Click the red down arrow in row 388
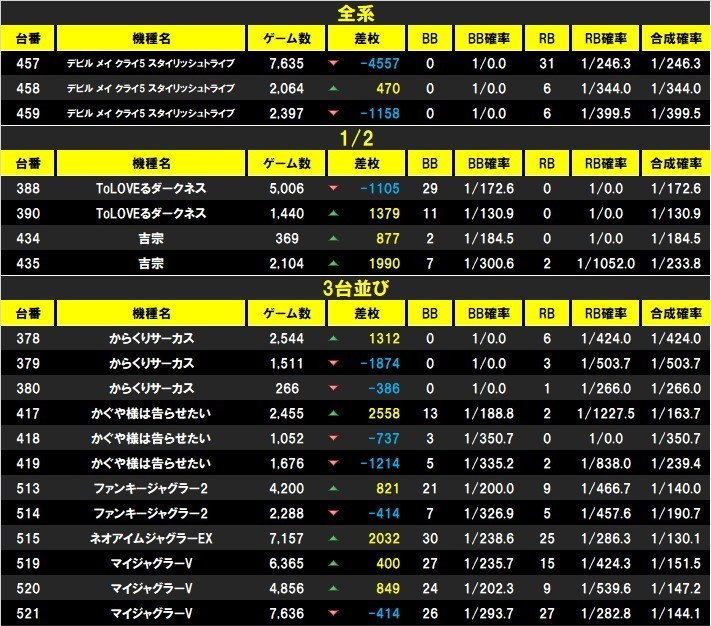Screen dimensions: 711x626 point(334,188)
